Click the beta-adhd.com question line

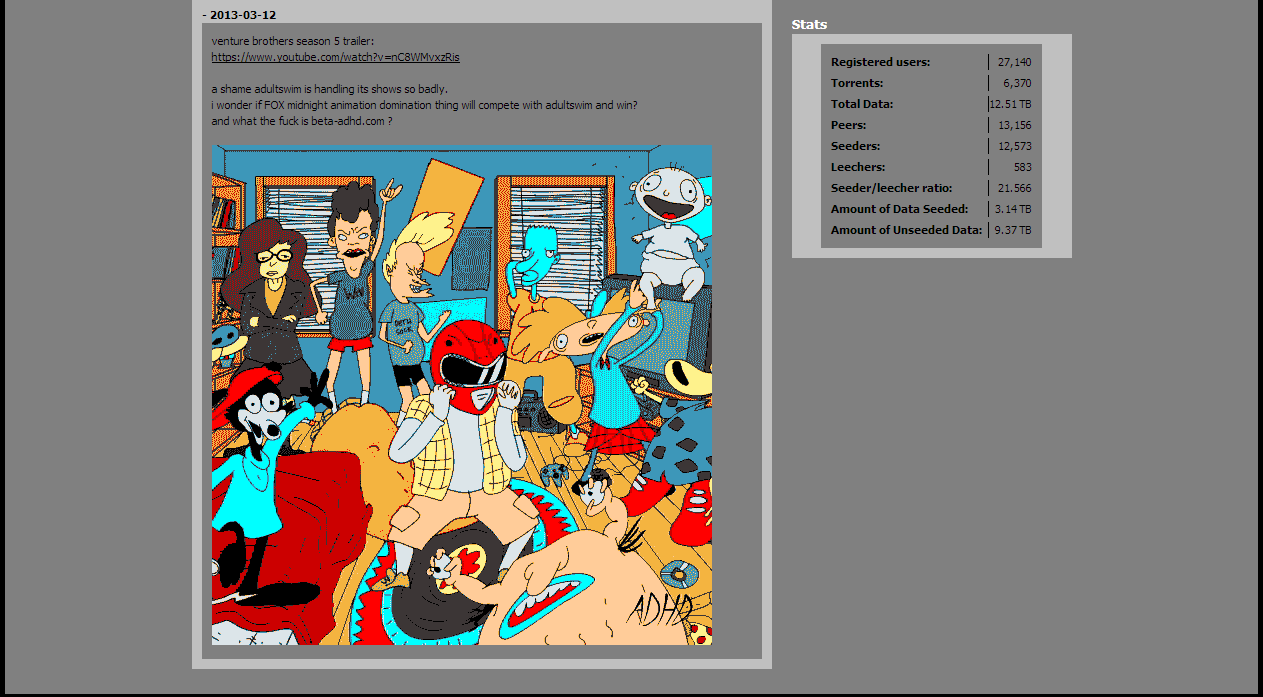coord(302,121)
